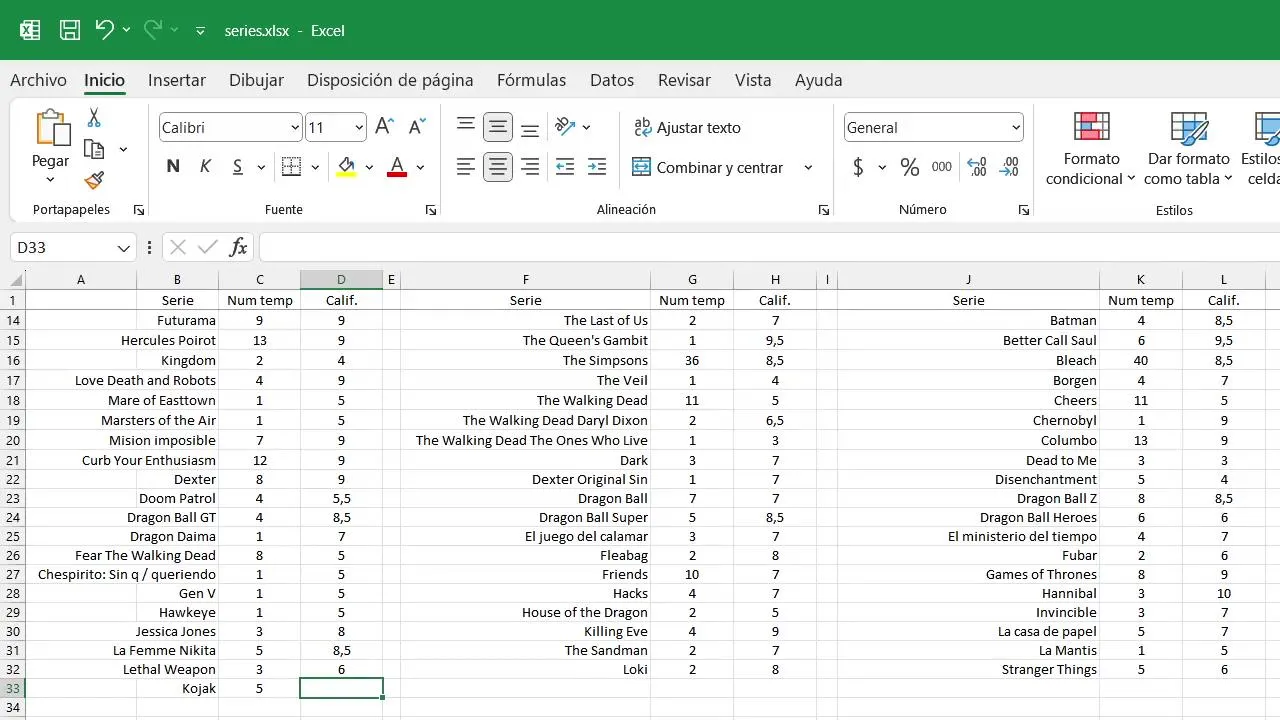Increase decimal places
This screenshot has width=1280, height=720.
[977, 167]
